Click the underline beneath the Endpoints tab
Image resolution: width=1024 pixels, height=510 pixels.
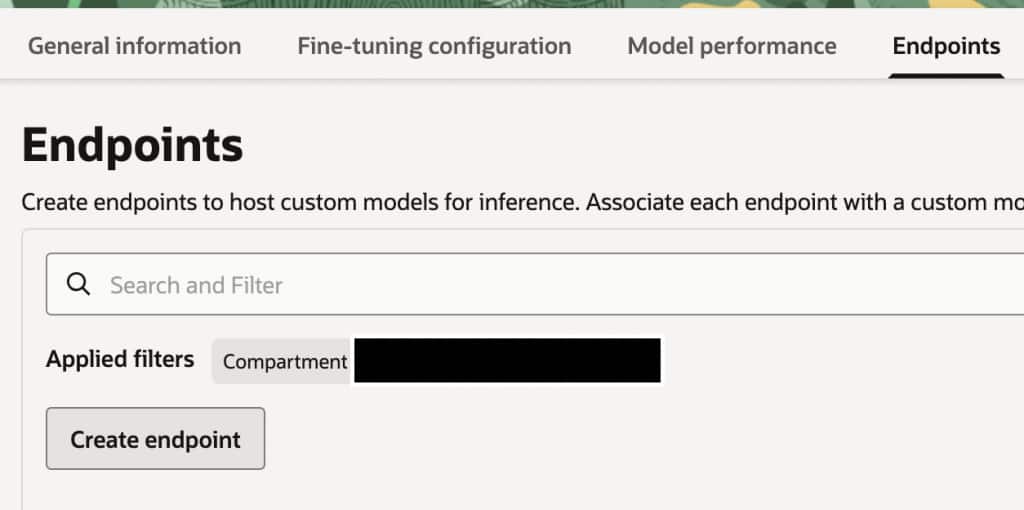click(946, 76)
